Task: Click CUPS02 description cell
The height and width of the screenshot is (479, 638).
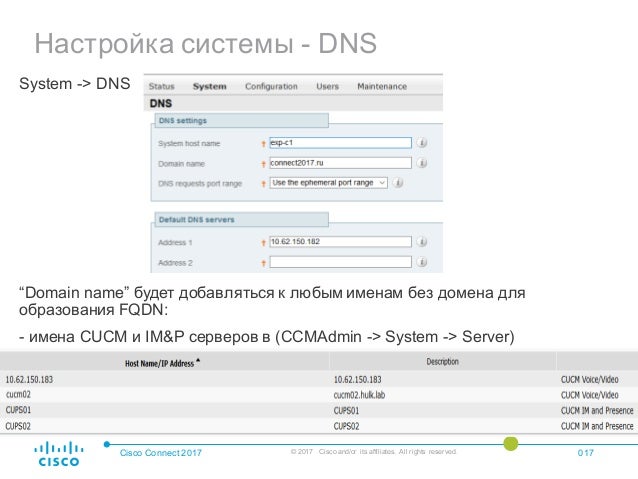Action: (x=346, y=426)
